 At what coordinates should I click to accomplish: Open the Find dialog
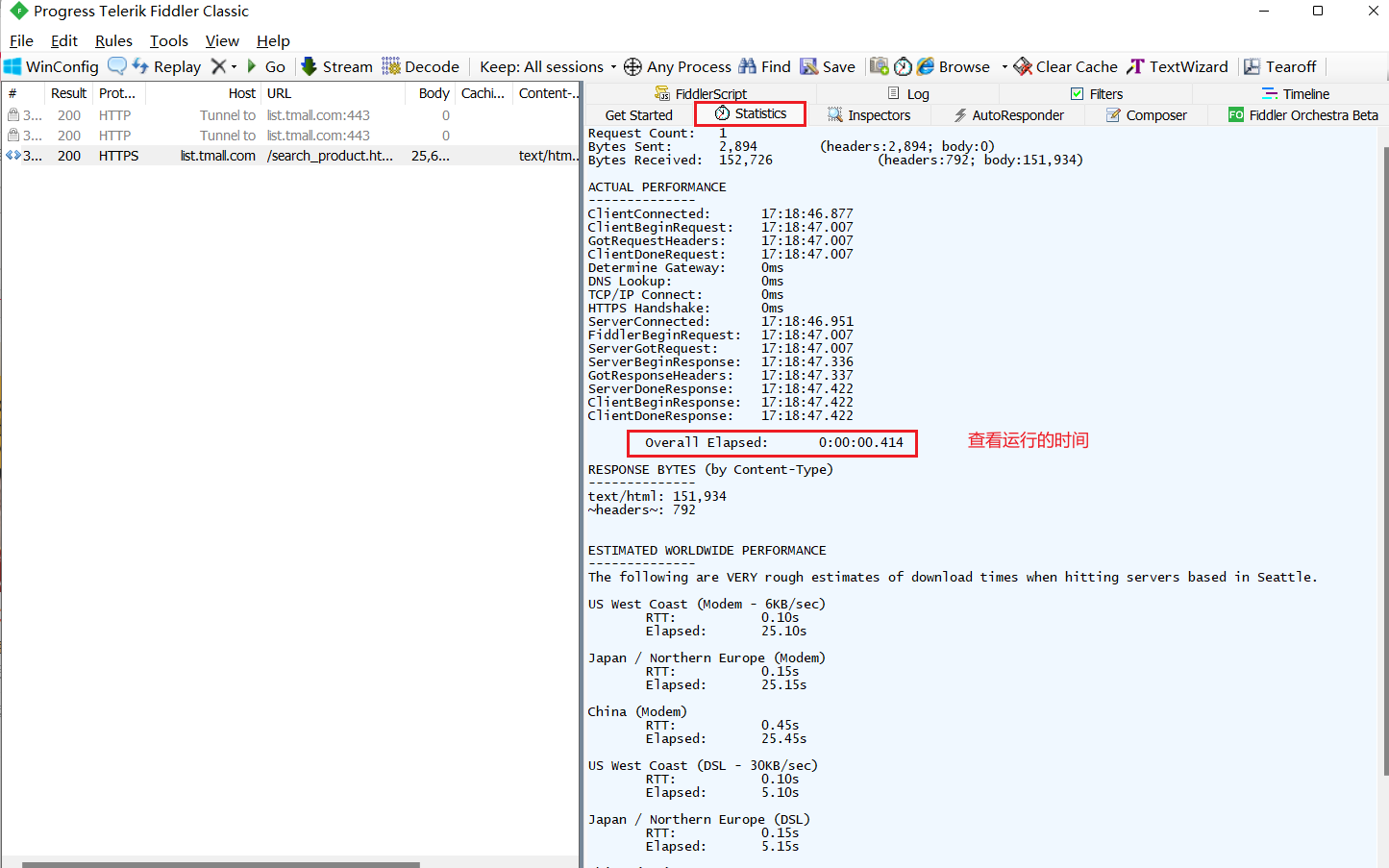pyautogui.click(x=764, y=66)
